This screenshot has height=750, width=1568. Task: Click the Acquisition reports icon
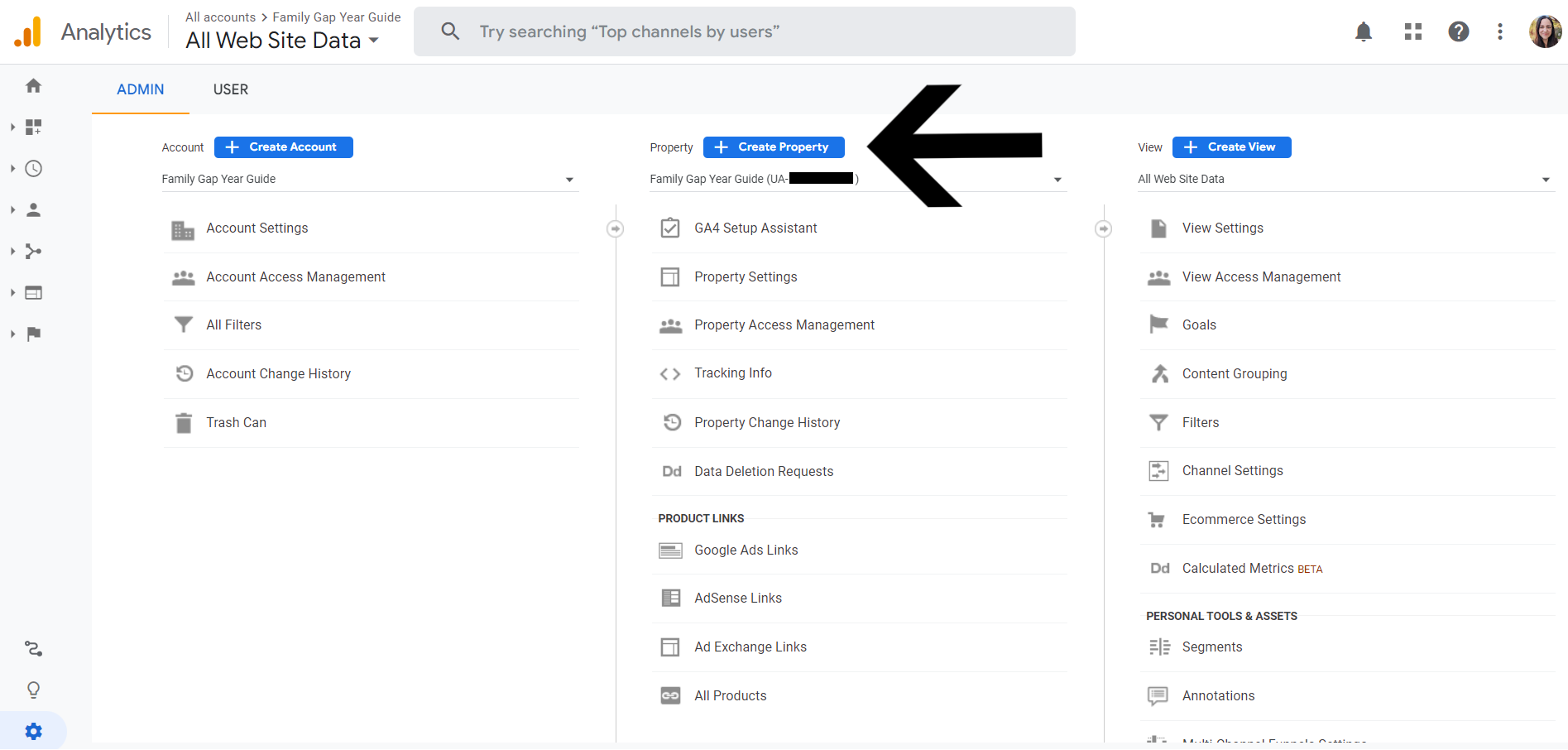click(x=33, y=251)
